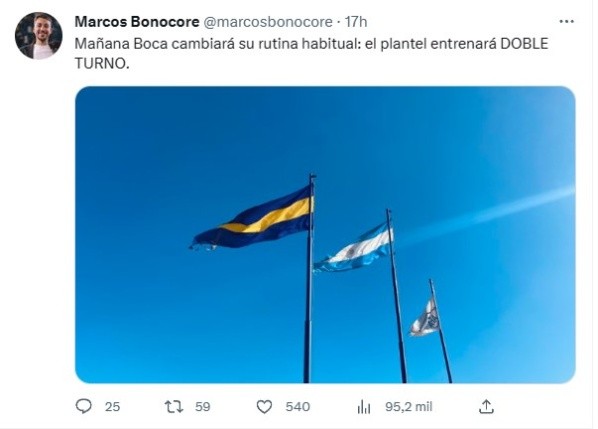Visit the @marcosbonocore handle link
598x429 pixels.
click(x=268, y=22)
